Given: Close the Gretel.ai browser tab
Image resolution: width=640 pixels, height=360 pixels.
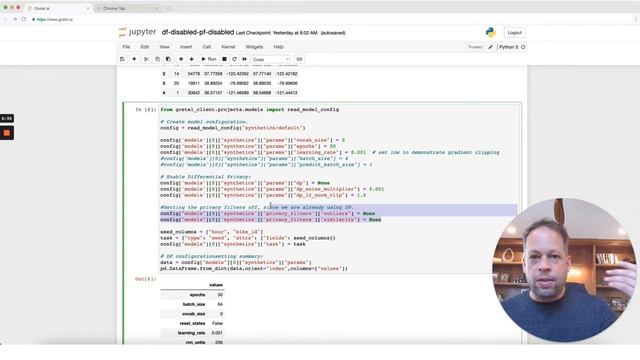Looking at the screenshot, I should coord(87,8).
